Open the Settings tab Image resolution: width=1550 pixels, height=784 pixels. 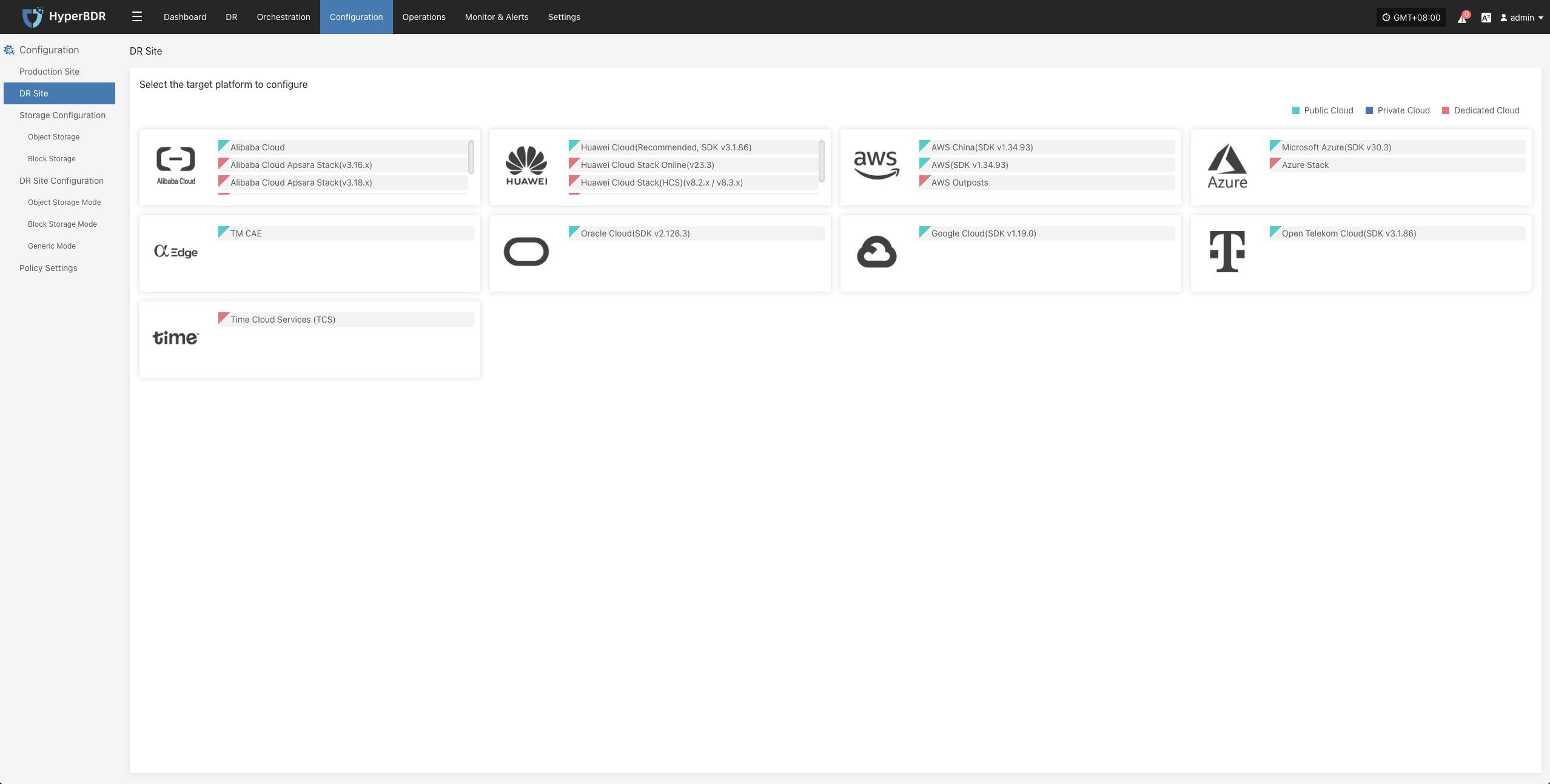(x=564, y=17)
